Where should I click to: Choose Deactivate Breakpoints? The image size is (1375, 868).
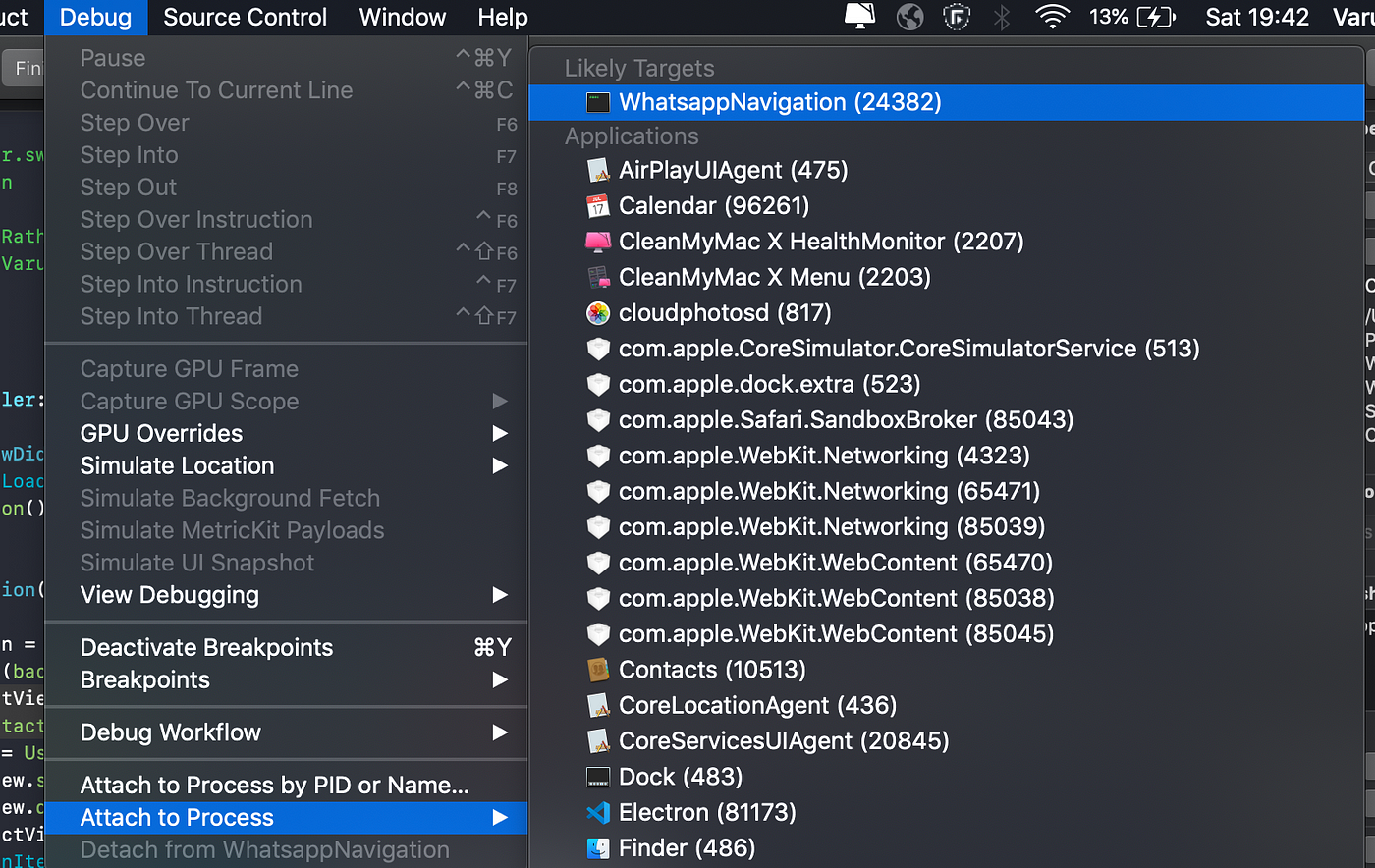click(286, 648)
